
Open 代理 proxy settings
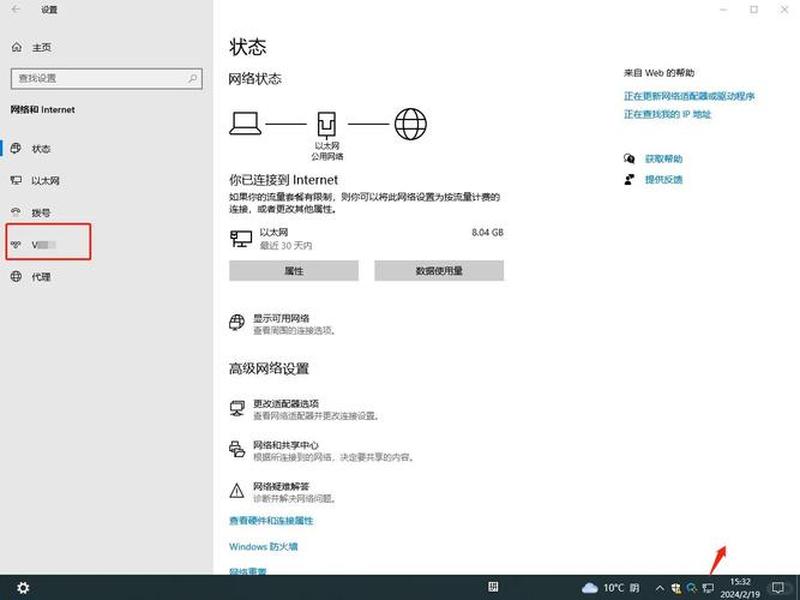[41, 277]
